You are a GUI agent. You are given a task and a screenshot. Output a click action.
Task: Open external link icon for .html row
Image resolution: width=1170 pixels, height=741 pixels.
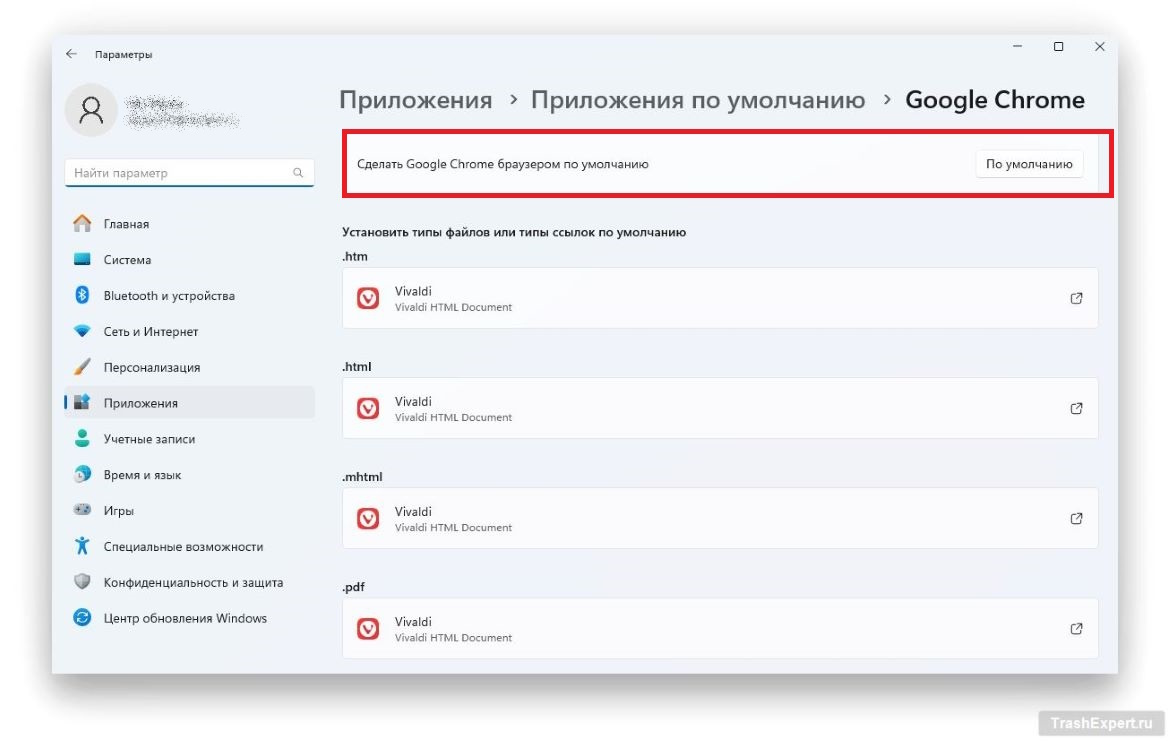[x=1076, y=408]
